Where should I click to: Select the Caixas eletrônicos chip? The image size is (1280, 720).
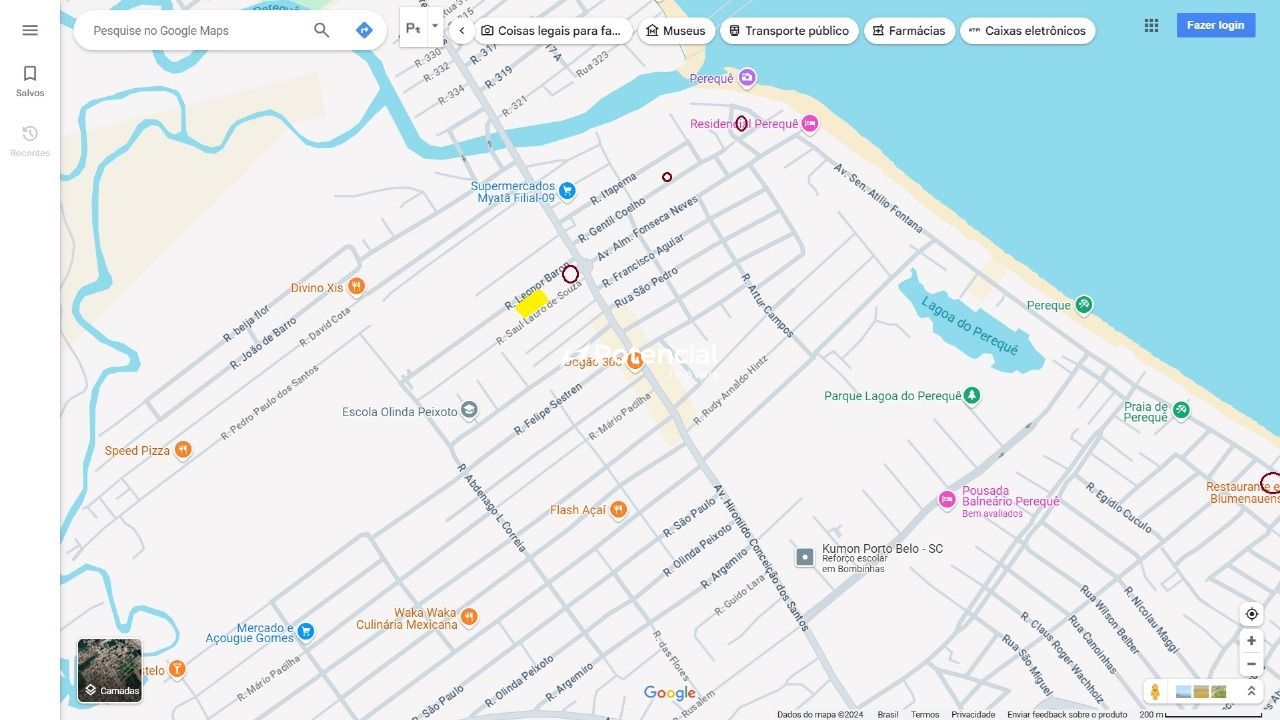1027,31
